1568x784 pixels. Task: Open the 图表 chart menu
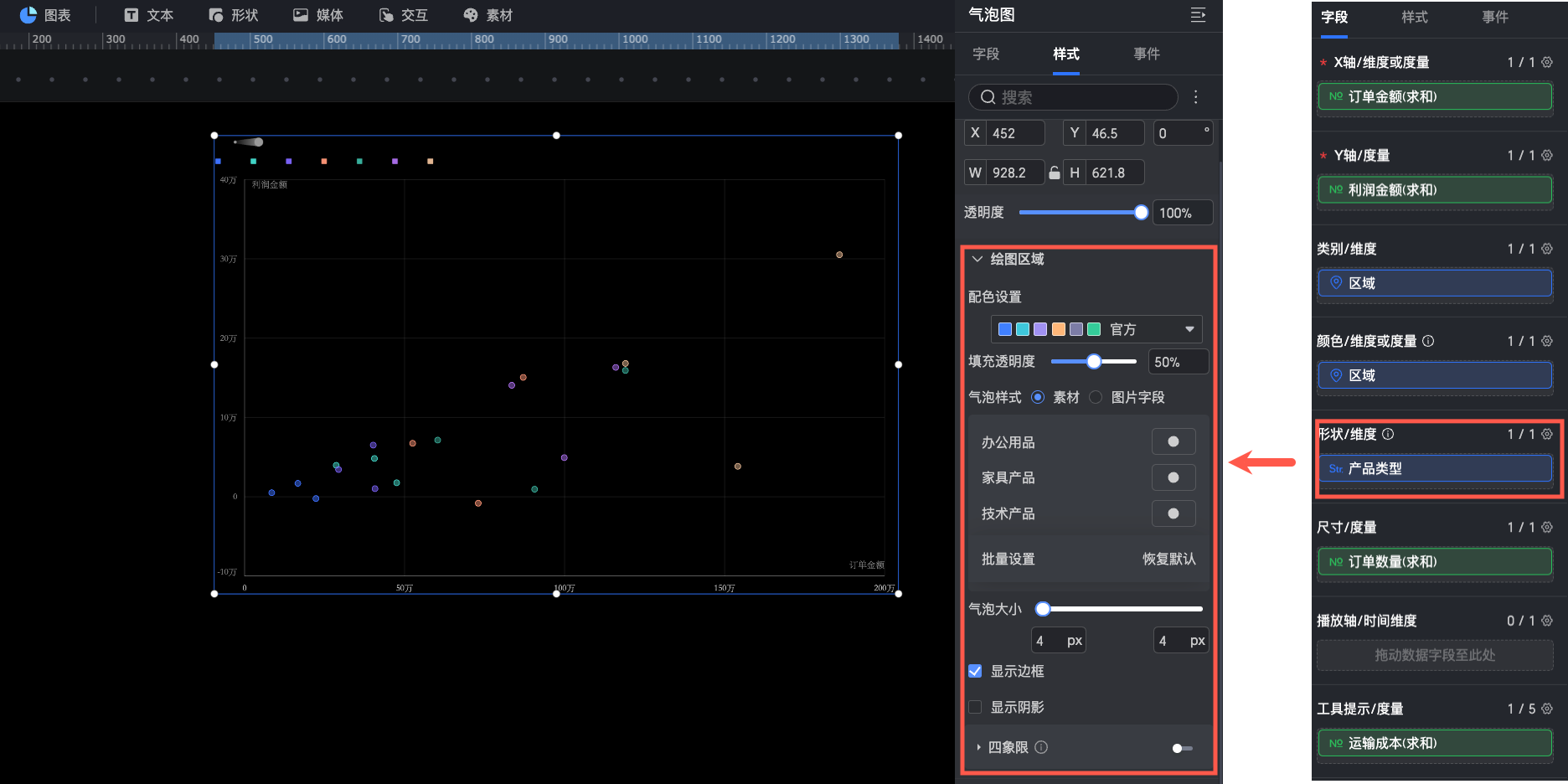click(x=45, y=15)
